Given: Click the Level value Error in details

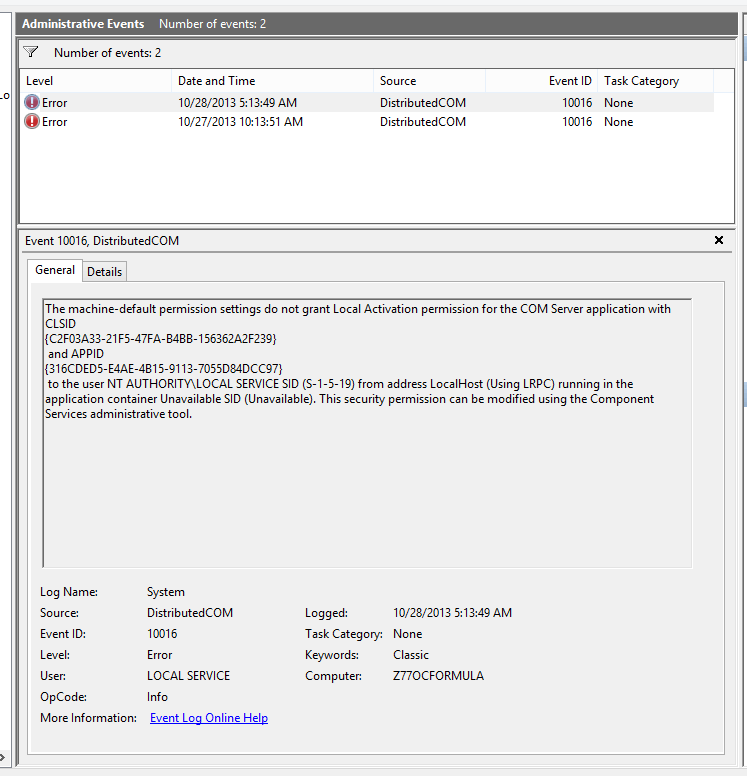Looking at the screenshot, I should coord(159,655).
